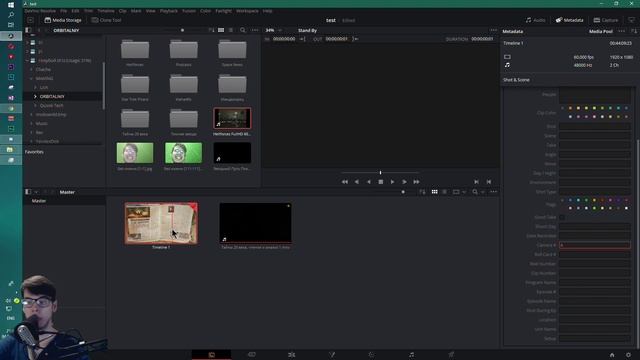Screen dimensions: 640x360
Task: Select the Timeline 1 thumbnail
Action: point(161,223)
